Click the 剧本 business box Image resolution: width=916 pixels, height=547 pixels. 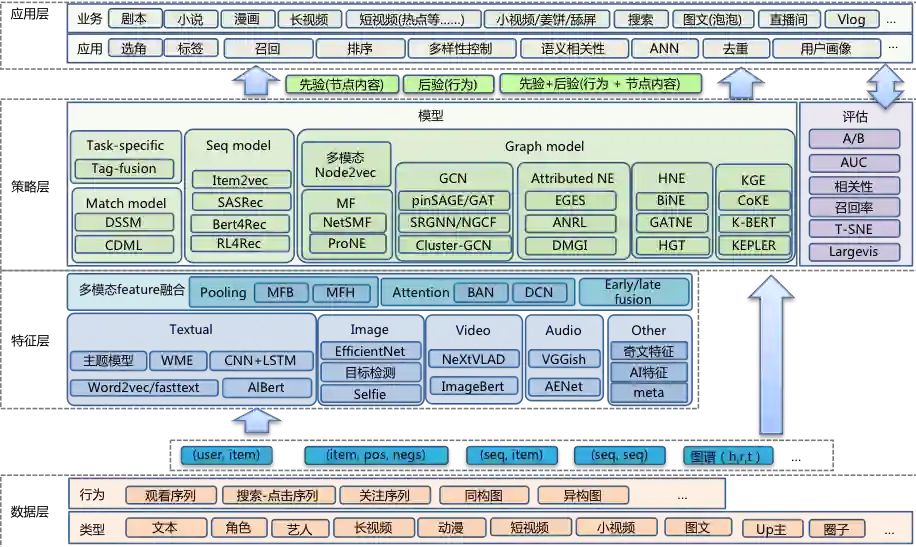click(x=134, y=19)
